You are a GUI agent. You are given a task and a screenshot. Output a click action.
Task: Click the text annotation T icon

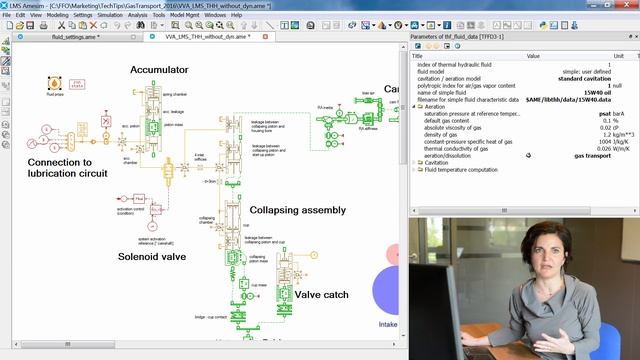click(284, 25)
